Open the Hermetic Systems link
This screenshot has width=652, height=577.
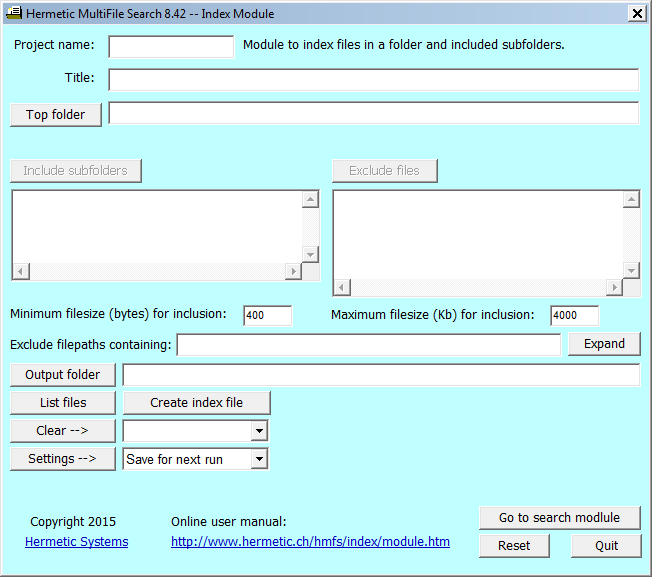(77, 542)
